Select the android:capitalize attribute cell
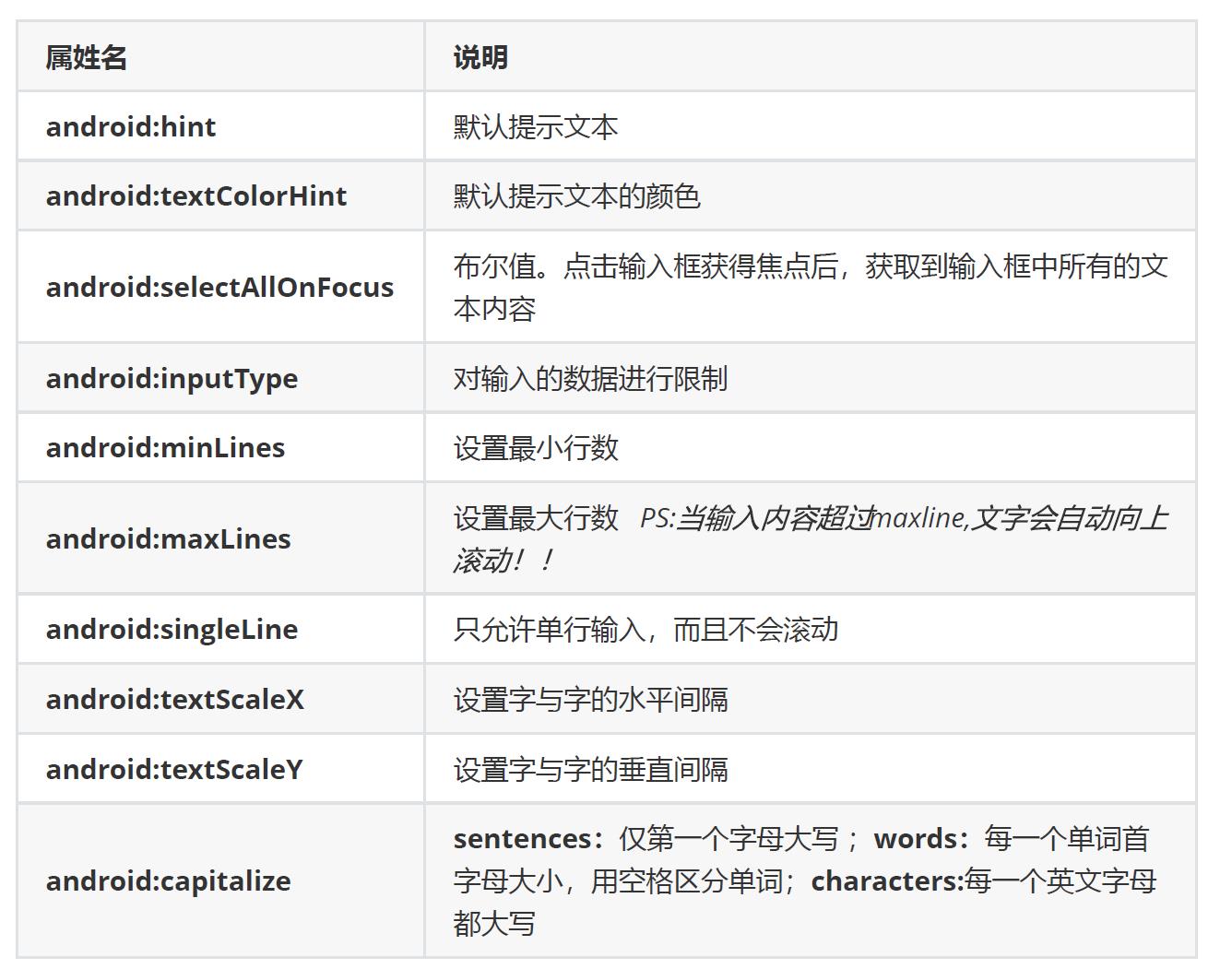 tap(221, 880)
